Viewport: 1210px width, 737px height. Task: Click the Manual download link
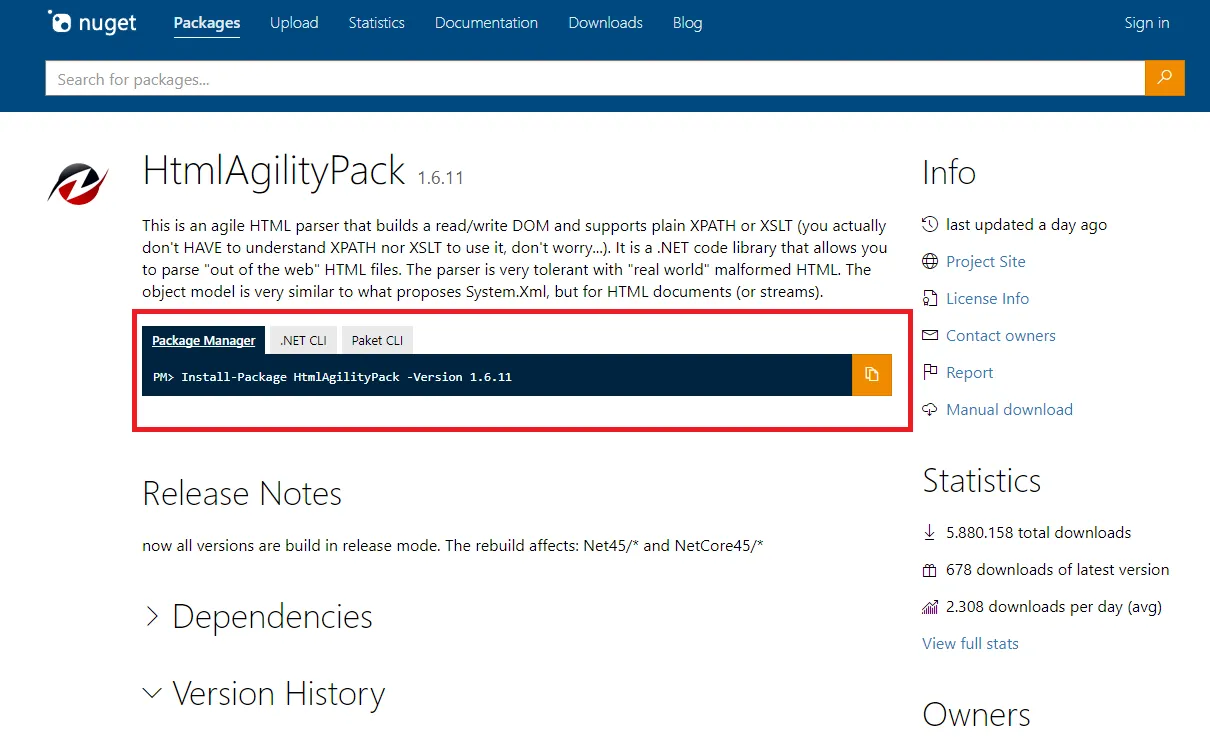tap(1010, 410)
